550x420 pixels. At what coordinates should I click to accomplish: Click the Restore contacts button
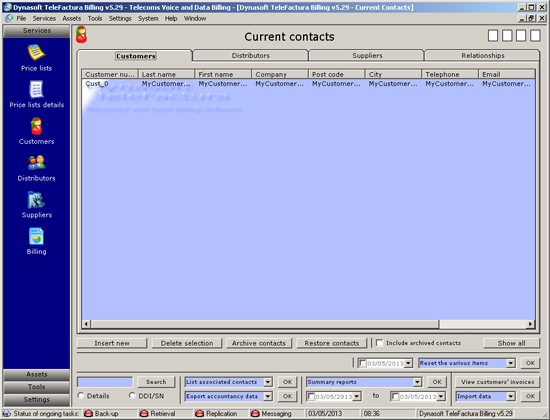(x=332, y=343)
